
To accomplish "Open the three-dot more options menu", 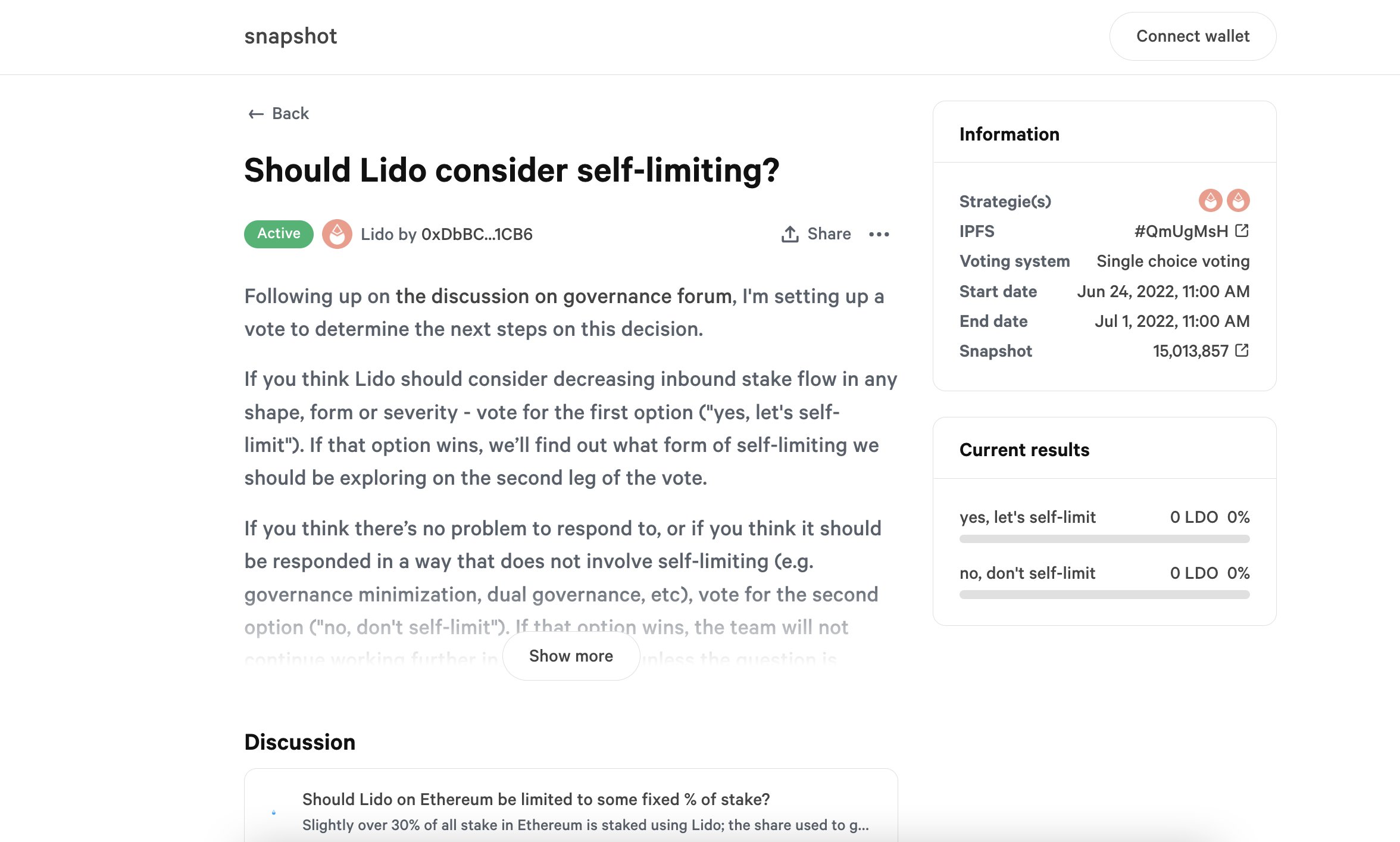I will [879, 234].
